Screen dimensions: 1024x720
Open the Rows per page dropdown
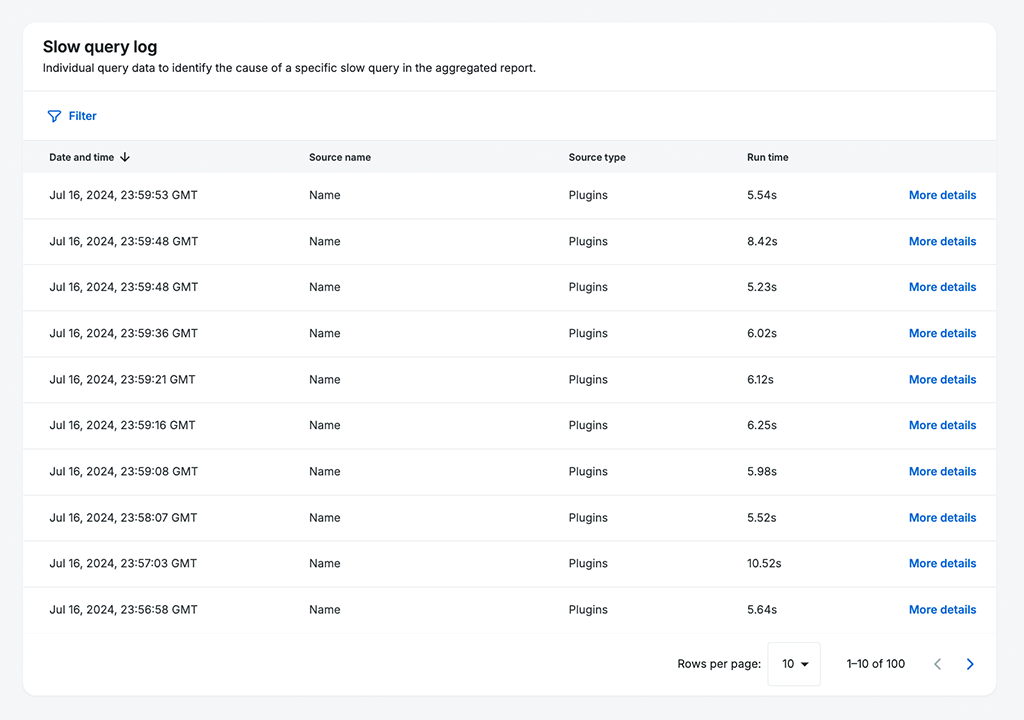point(794,664)
